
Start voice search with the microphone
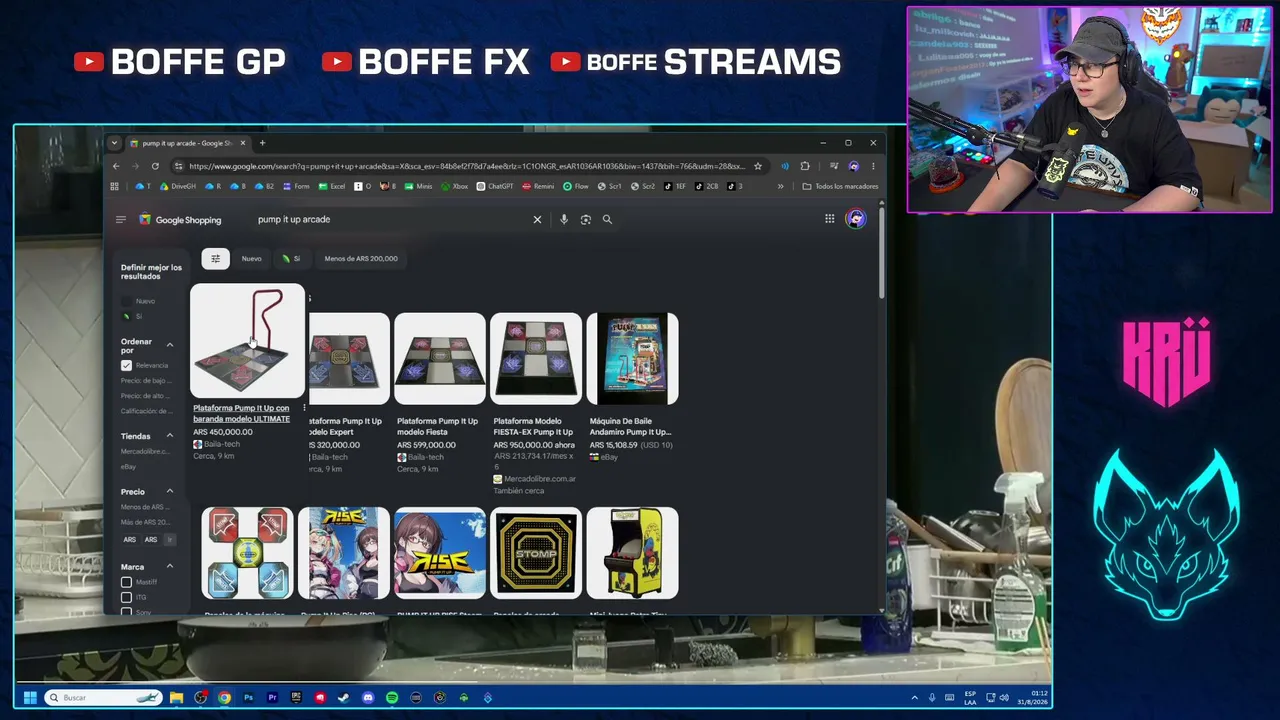tap(564, 219)
